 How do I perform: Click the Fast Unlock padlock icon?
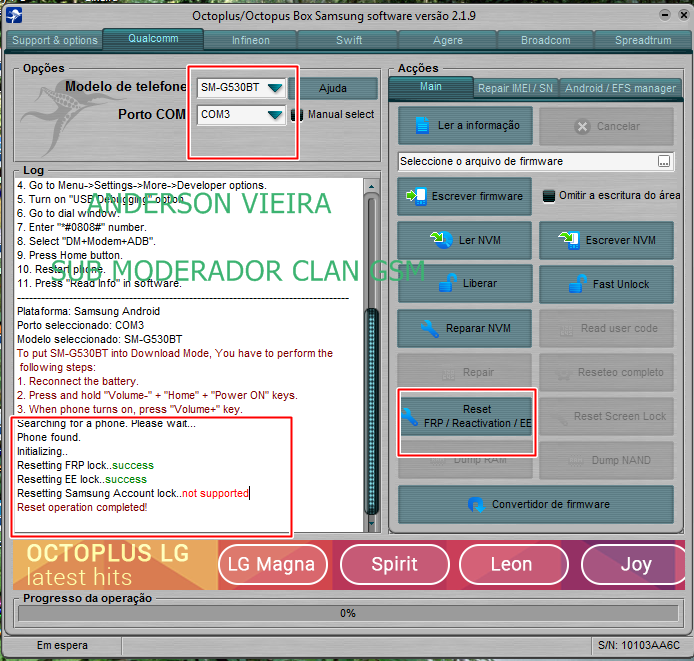click(578, 284)
